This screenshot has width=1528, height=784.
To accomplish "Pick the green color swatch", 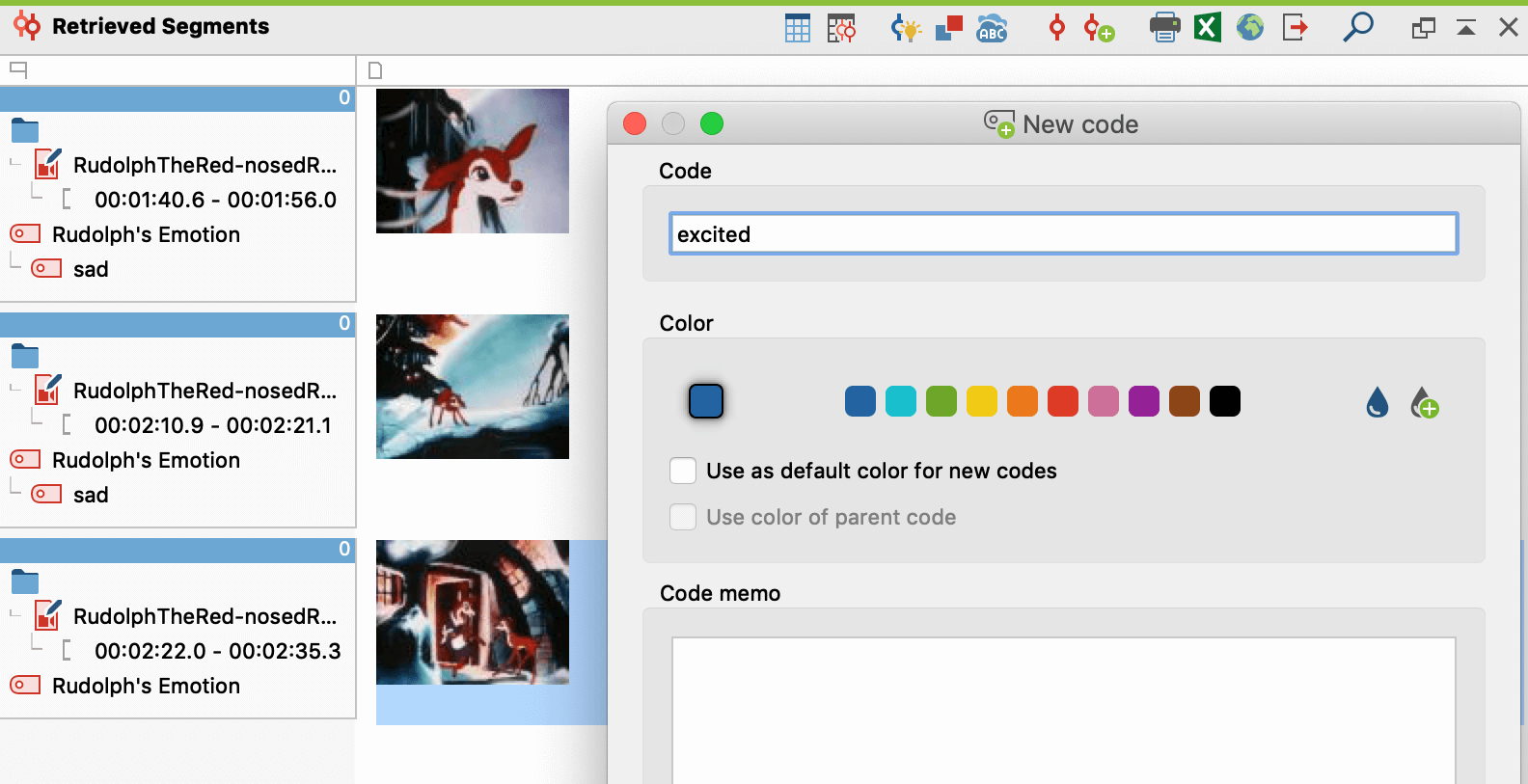I will point(941,401).
